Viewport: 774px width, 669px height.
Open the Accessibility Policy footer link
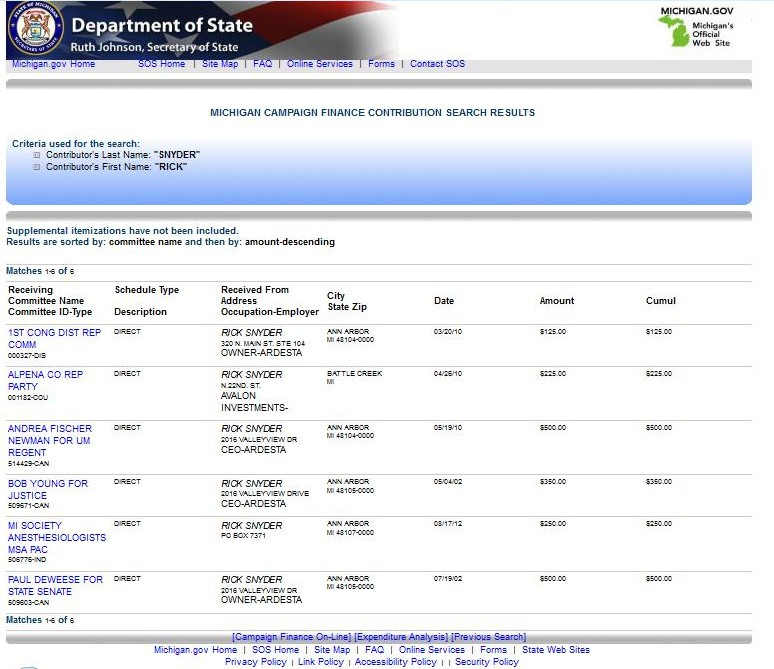(396, 662)
